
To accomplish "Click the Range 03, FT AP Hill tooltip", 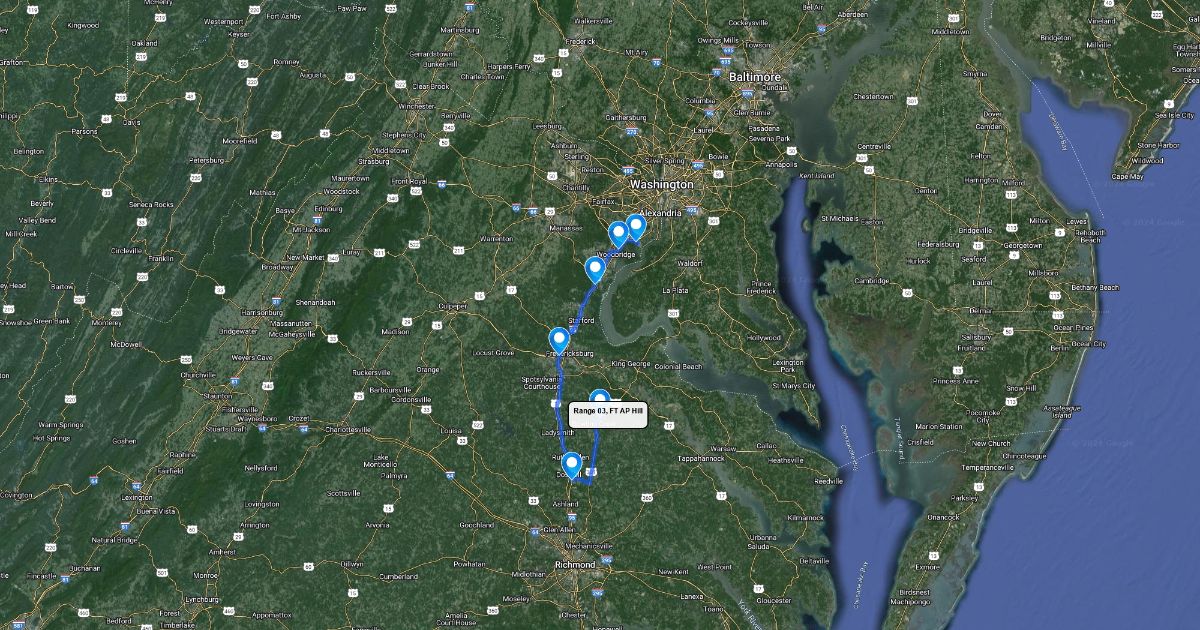I will (x=609, y=413).
